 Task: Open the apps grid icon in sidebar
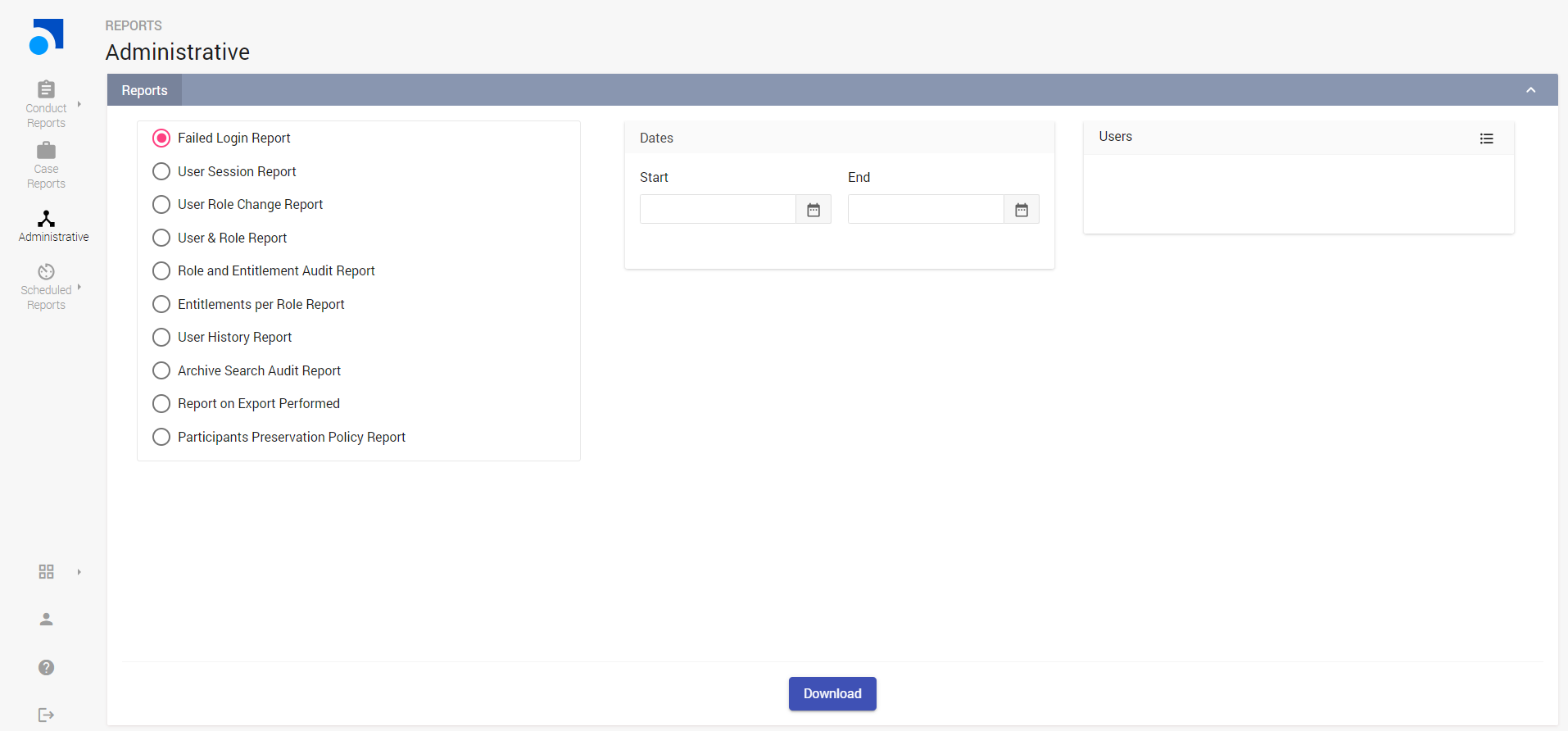coord(46,571)
